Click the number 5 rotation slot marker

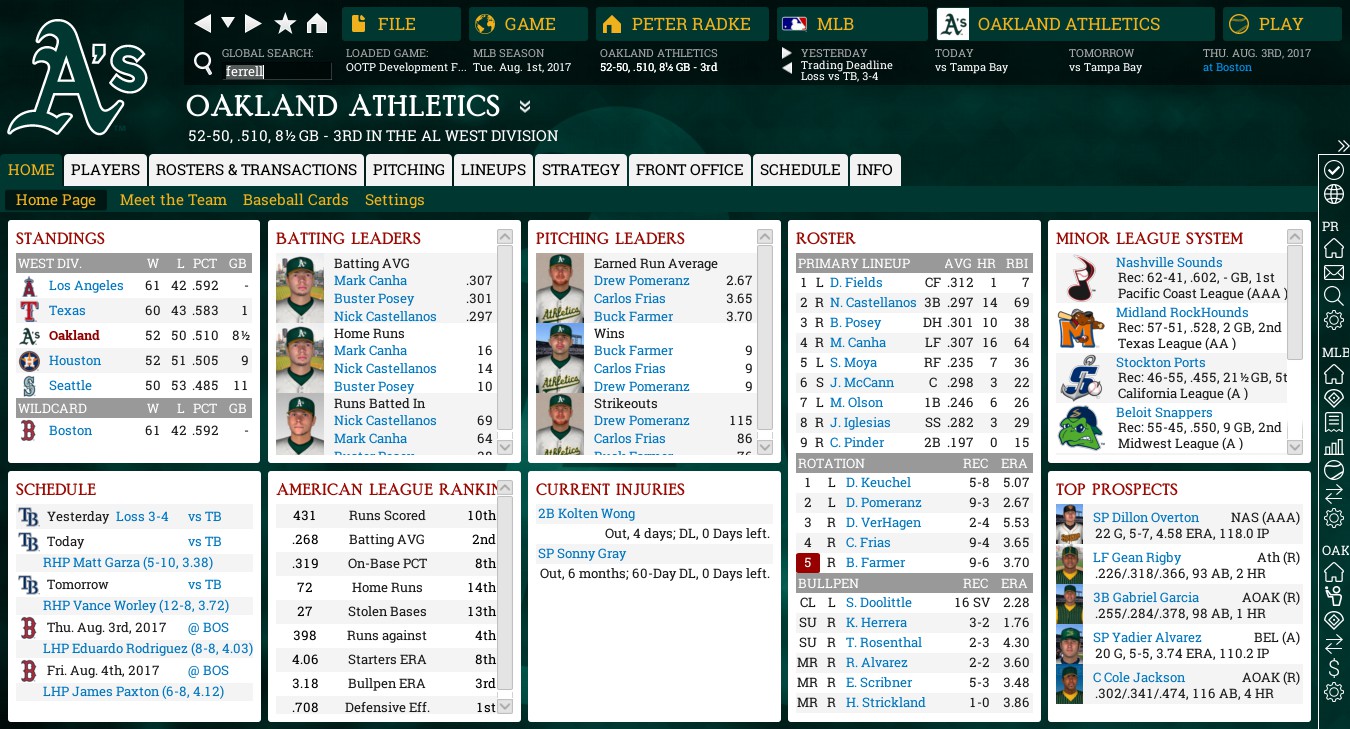808,563
